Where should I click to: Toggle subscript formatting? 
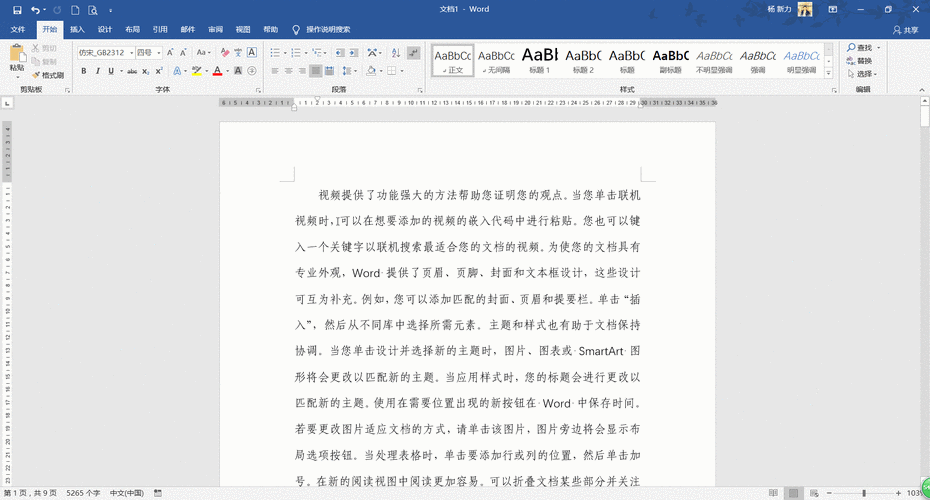[x=145, y=71]
